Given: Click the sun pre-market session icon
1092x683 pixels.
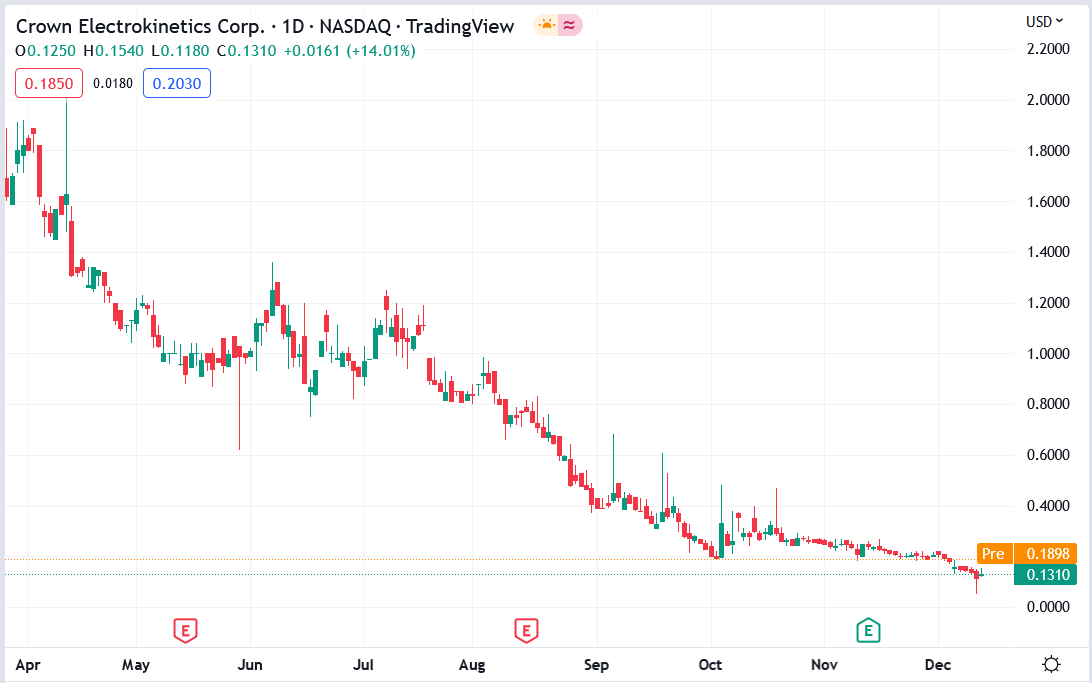Looking at the screenshot, I should (x=546, y=26).
